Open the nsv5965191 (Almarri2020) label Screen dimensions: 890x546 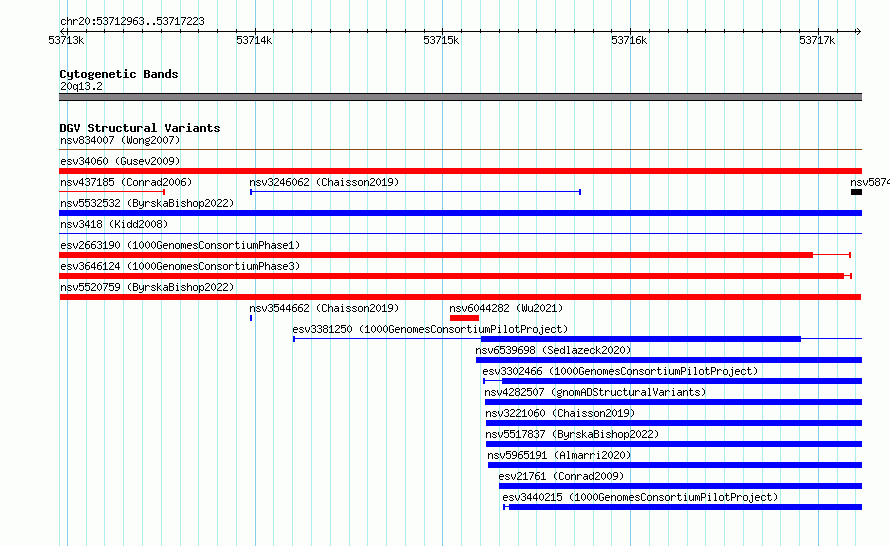[559, 455]
